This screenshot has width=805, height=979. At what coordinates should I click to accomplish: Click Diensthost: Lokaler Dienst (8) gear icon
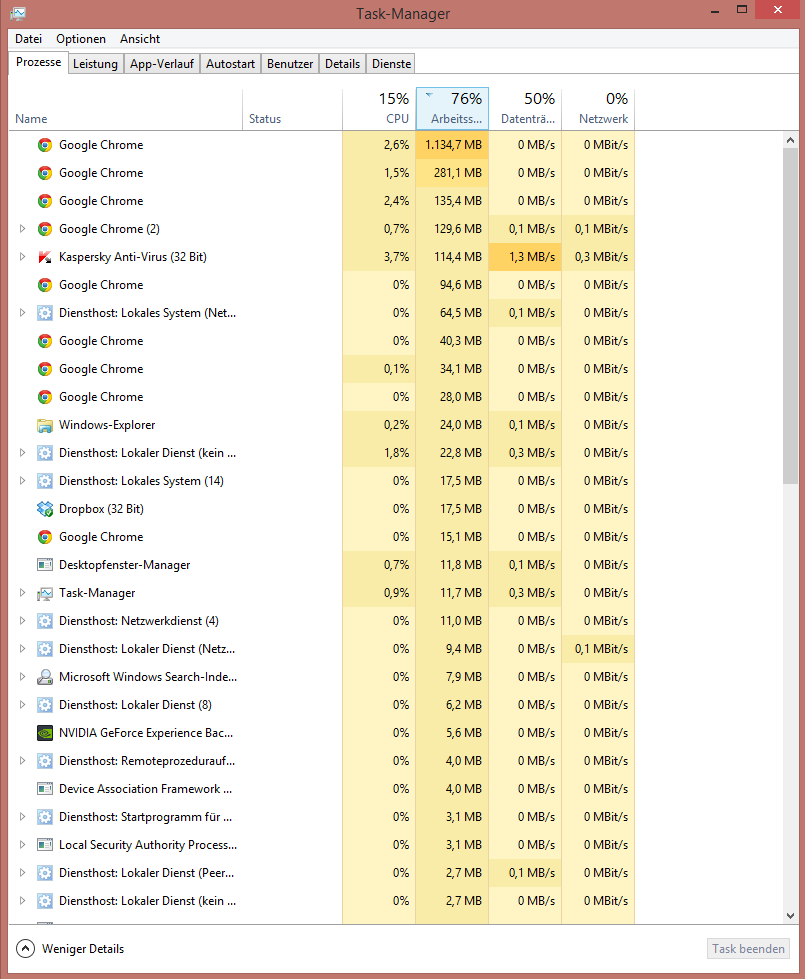click(x=44, y=705)
